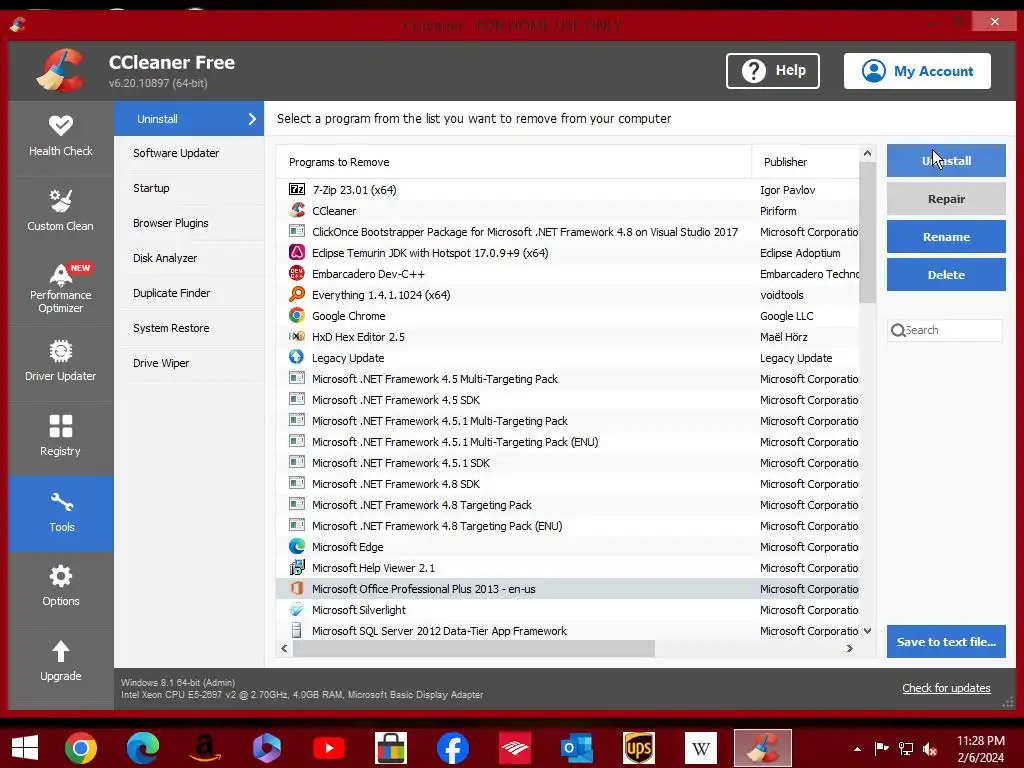Image resolution: width=1024 pixels, height=768 pixels.
Task: Select ClickOnce Bootstrapper Package row
Action: click(x=568, y=232)
